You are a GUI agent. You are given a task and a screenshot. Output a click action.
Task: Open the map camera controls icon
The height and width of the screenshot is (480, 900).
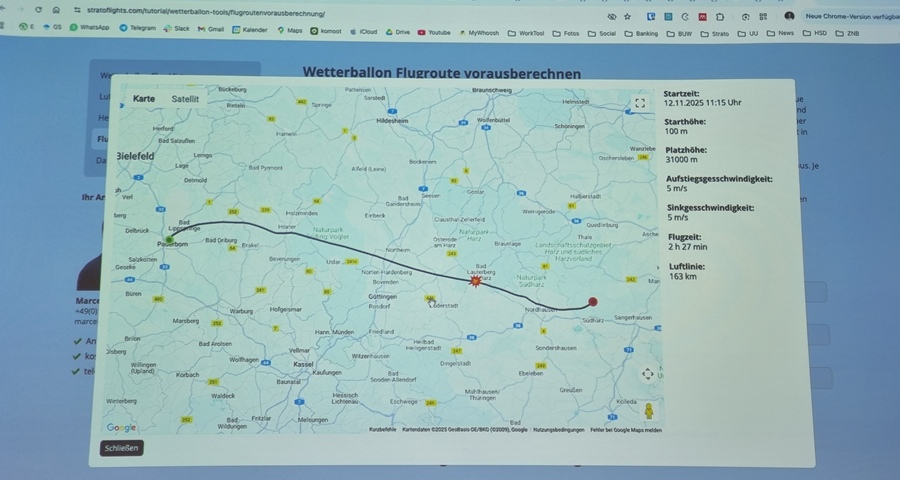(648, 374)
